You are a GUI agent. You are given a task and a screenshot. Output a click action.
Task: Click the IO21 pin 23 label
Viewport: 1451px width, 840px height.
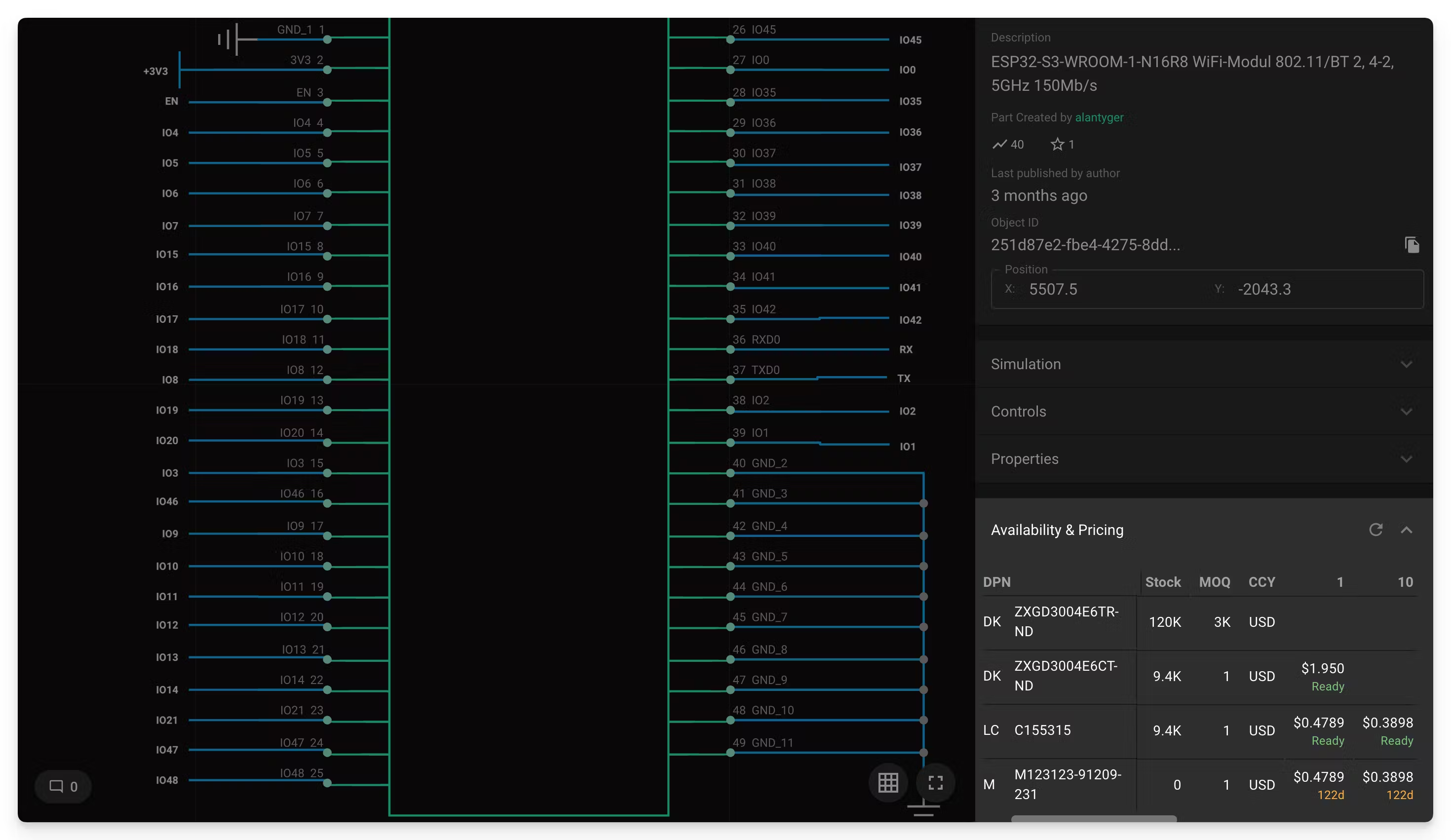tap(302, 710)
